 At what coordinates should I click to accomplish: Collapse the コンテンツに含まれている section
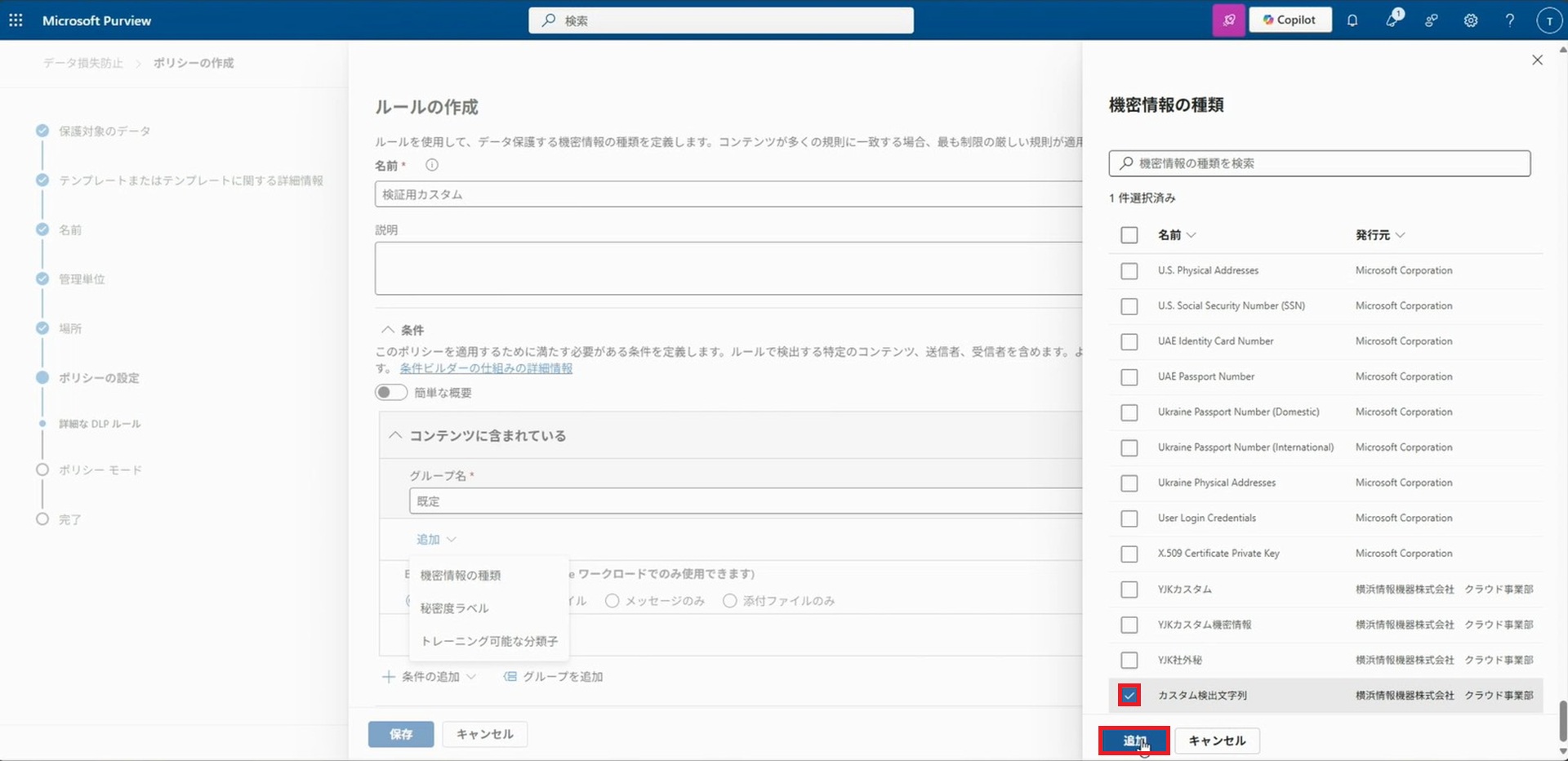click(x=395, y=436)
